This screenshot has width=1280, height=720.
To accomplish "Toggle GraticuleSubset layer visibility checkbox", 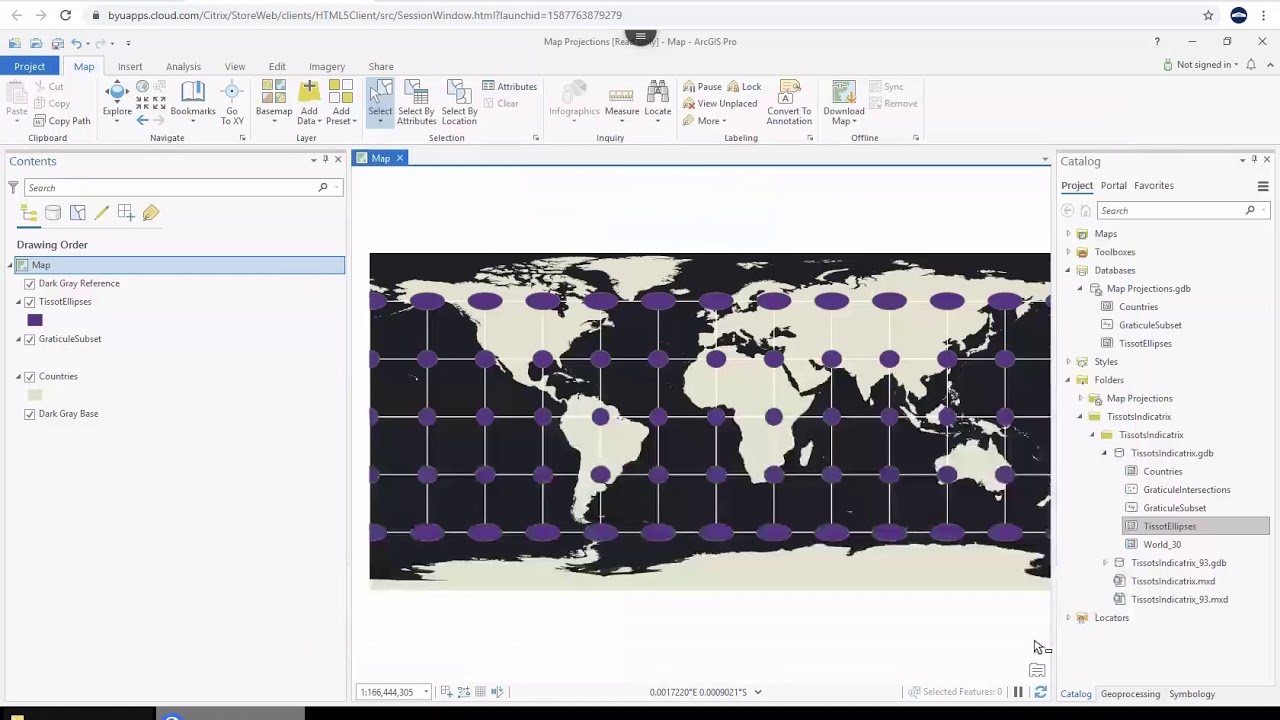I will 30,339.
